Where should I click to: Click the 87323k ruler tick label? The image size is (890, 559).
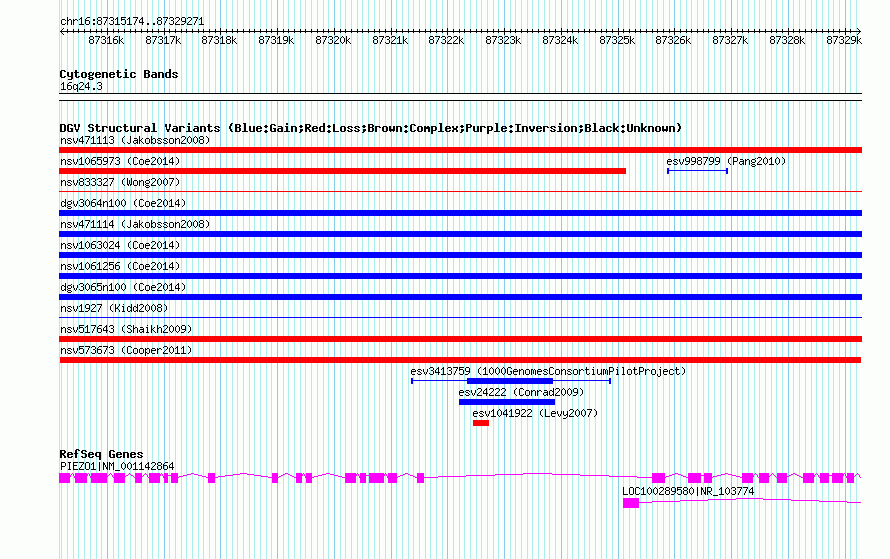coord(503,40)
